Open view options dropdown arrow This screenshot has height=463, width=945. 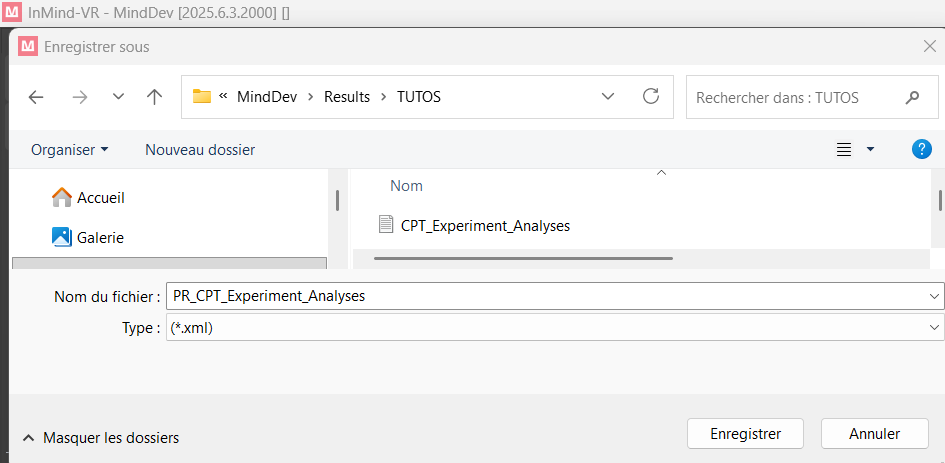(870, 149)
